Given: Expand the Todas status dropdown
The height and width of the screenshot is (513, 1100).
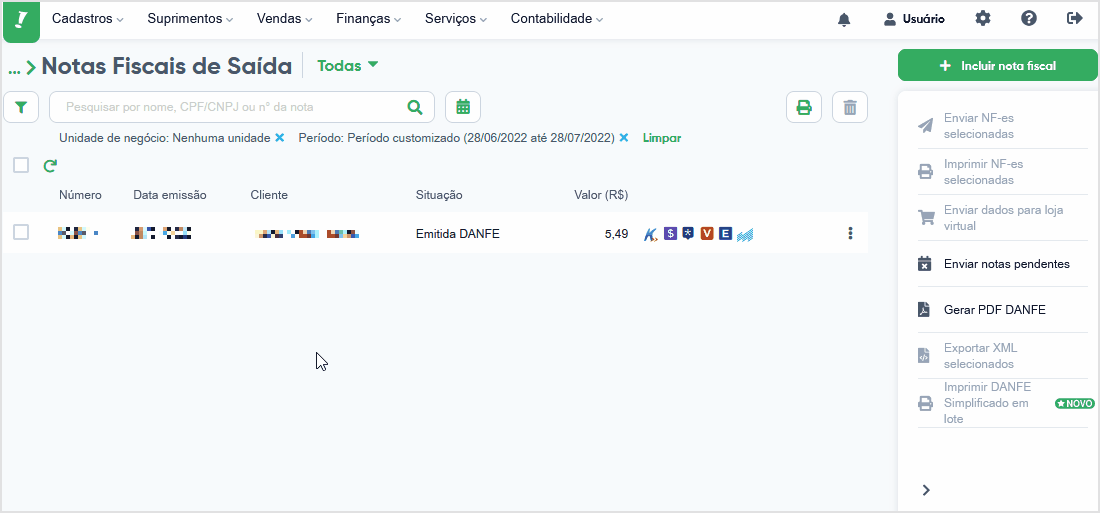Looking at the screenshot, I should (348, 65).
